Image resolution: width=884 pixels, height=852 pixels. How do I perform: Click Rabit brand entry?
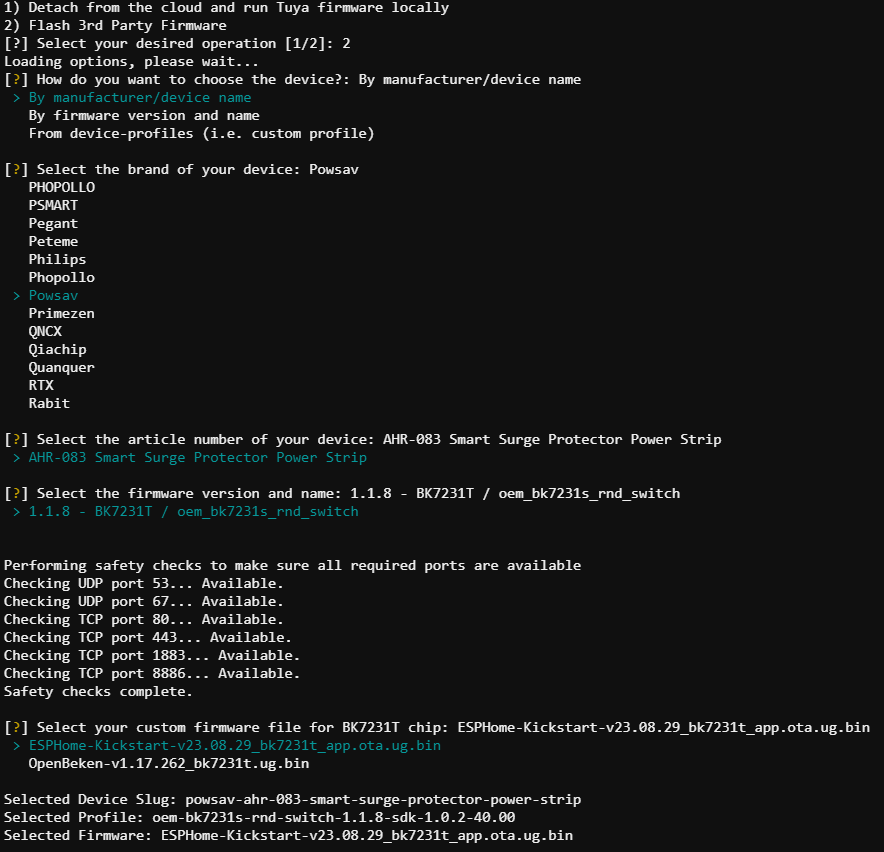point(50,403)
